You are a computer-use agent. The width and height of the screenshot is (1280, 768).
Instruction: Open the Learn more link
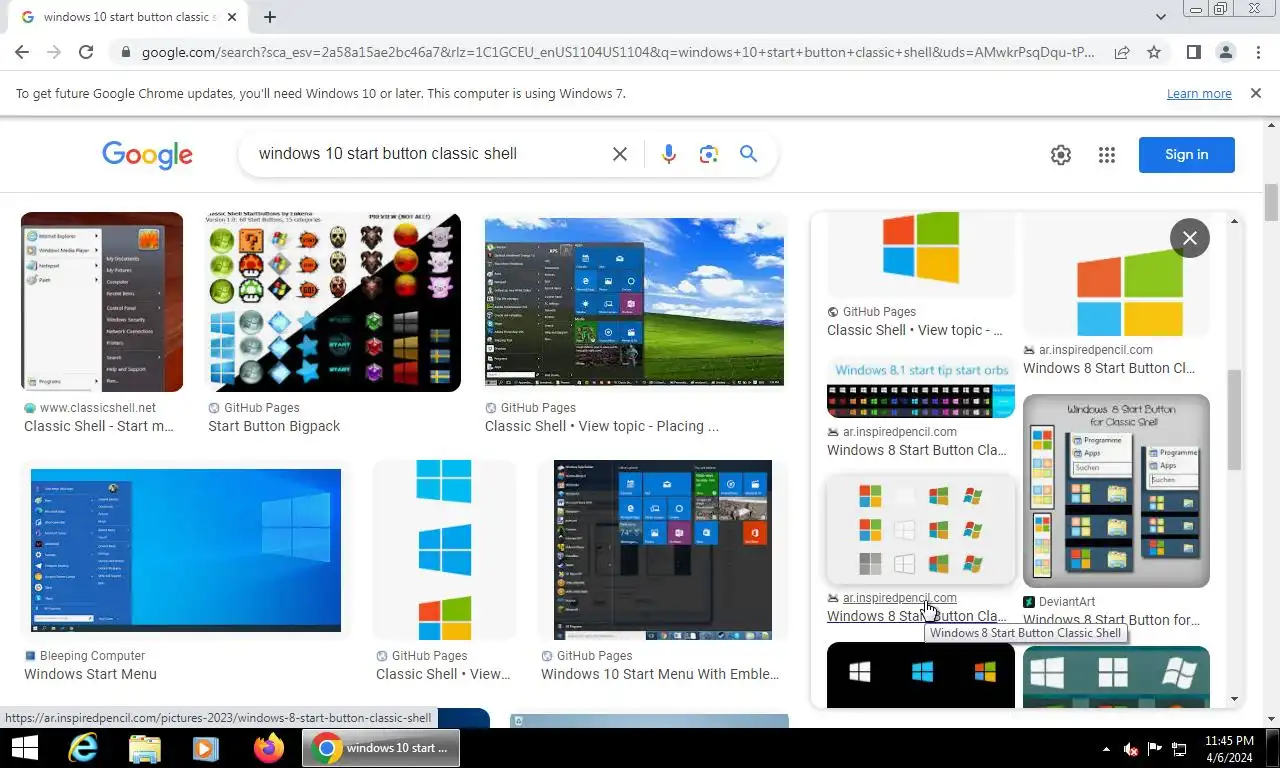coord(1199,93)
